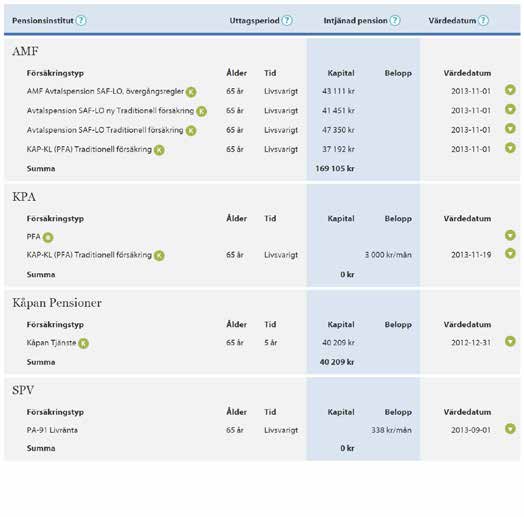Click K badge beside Avtalspension SAF-LO Traditionell försäkring
This screenshot has width=524, height=517.
(x=191, y=130)
